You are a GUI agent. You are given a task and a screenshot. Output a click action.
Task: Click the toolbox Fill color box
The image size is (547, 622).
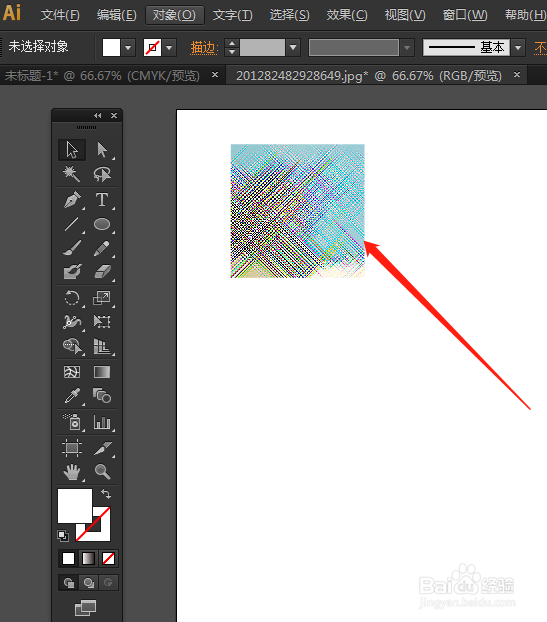click(x=75, y=506)
